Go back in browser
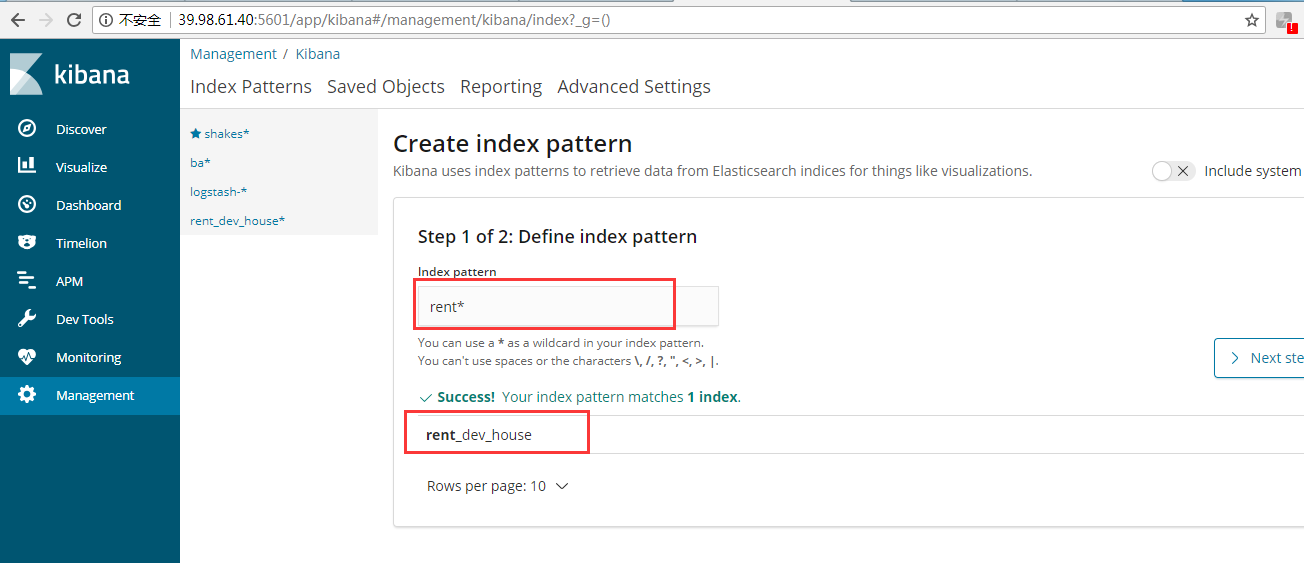This screenshot has height=563, width=1304. point(17,20)
